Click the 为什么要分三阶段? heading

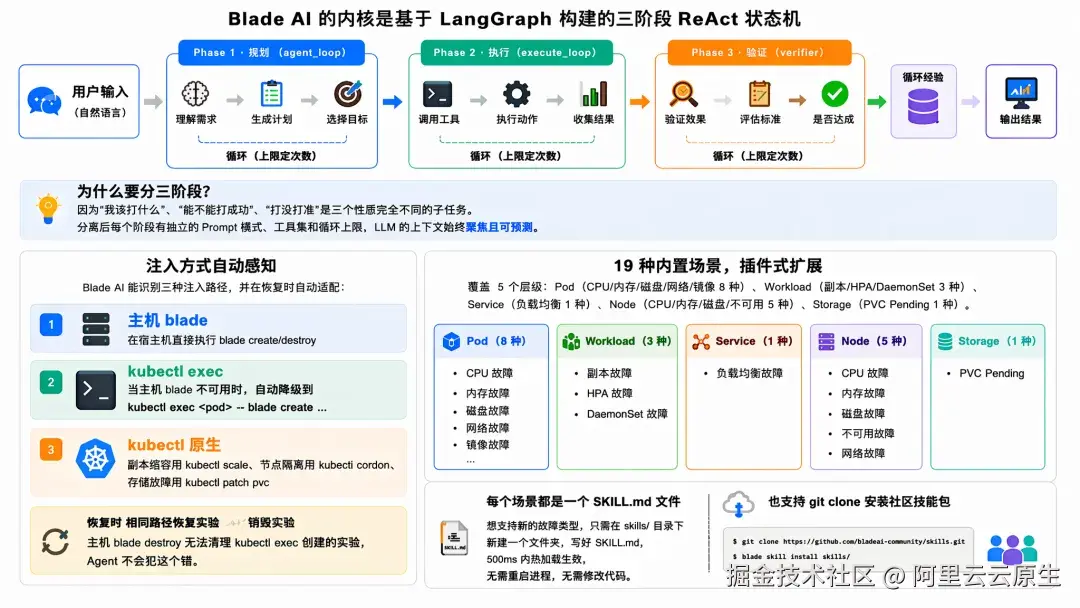pyautogui.click(x=144, y=191)
